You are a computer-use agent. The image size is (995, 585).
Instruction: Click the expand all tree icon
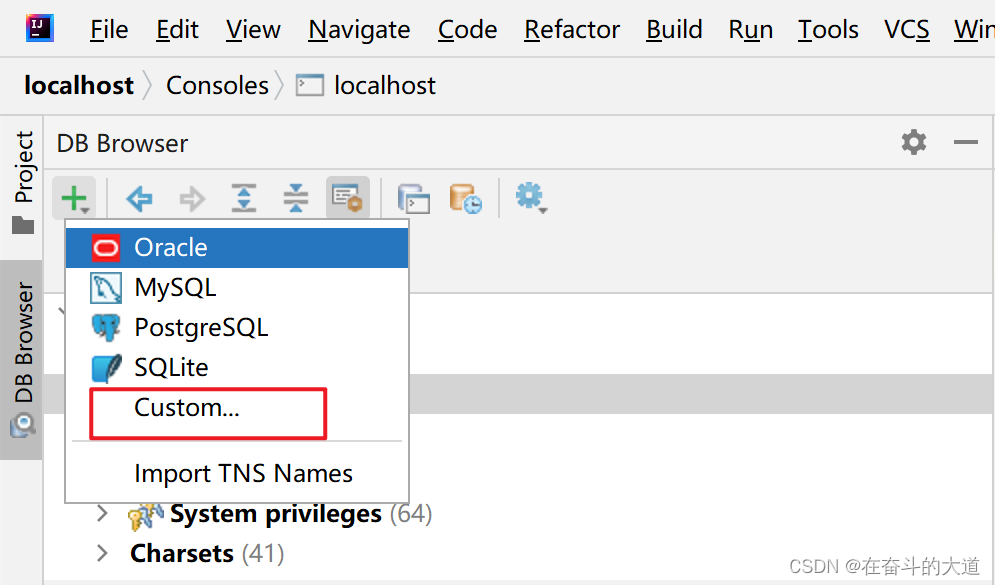point(243,198)
